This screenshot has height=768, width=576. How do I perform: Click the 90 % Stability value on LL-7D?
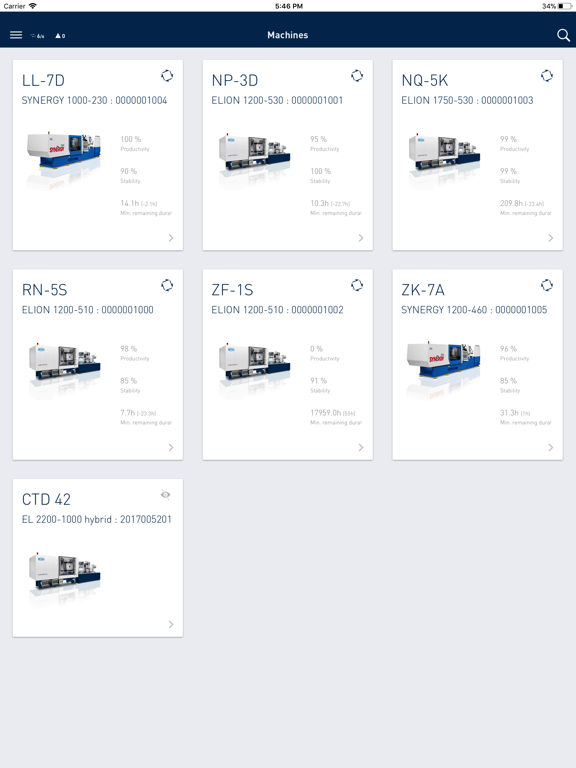pos(129,171)
